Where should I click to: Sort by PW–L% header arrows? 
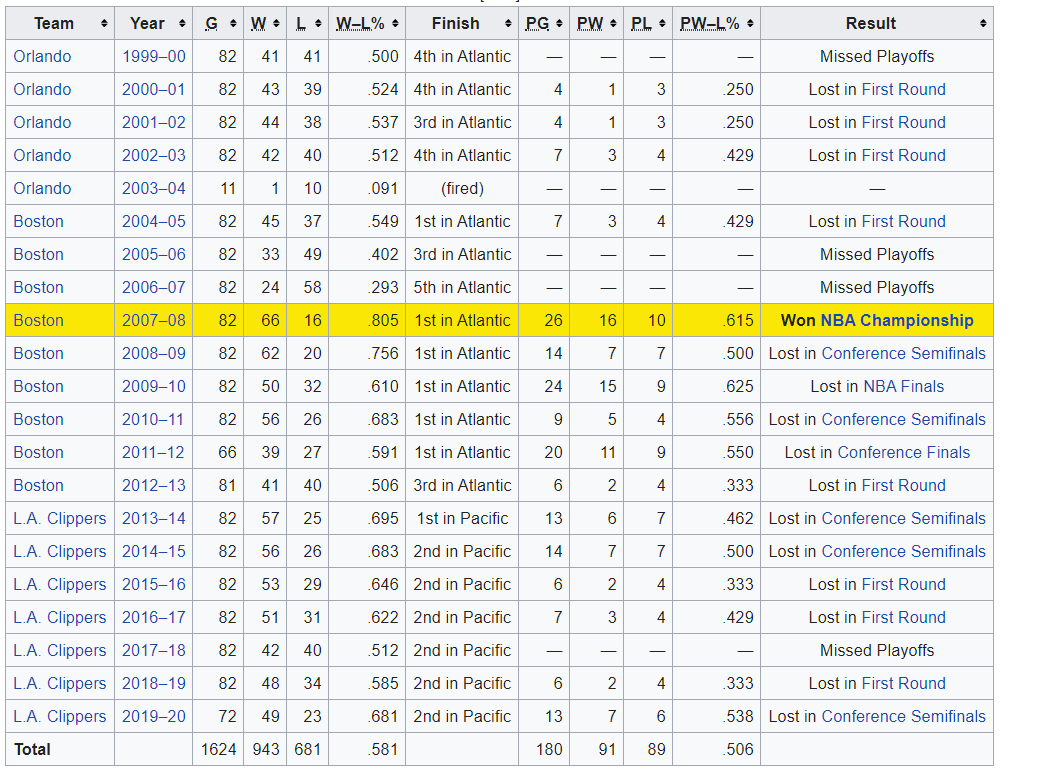(750, 24)
